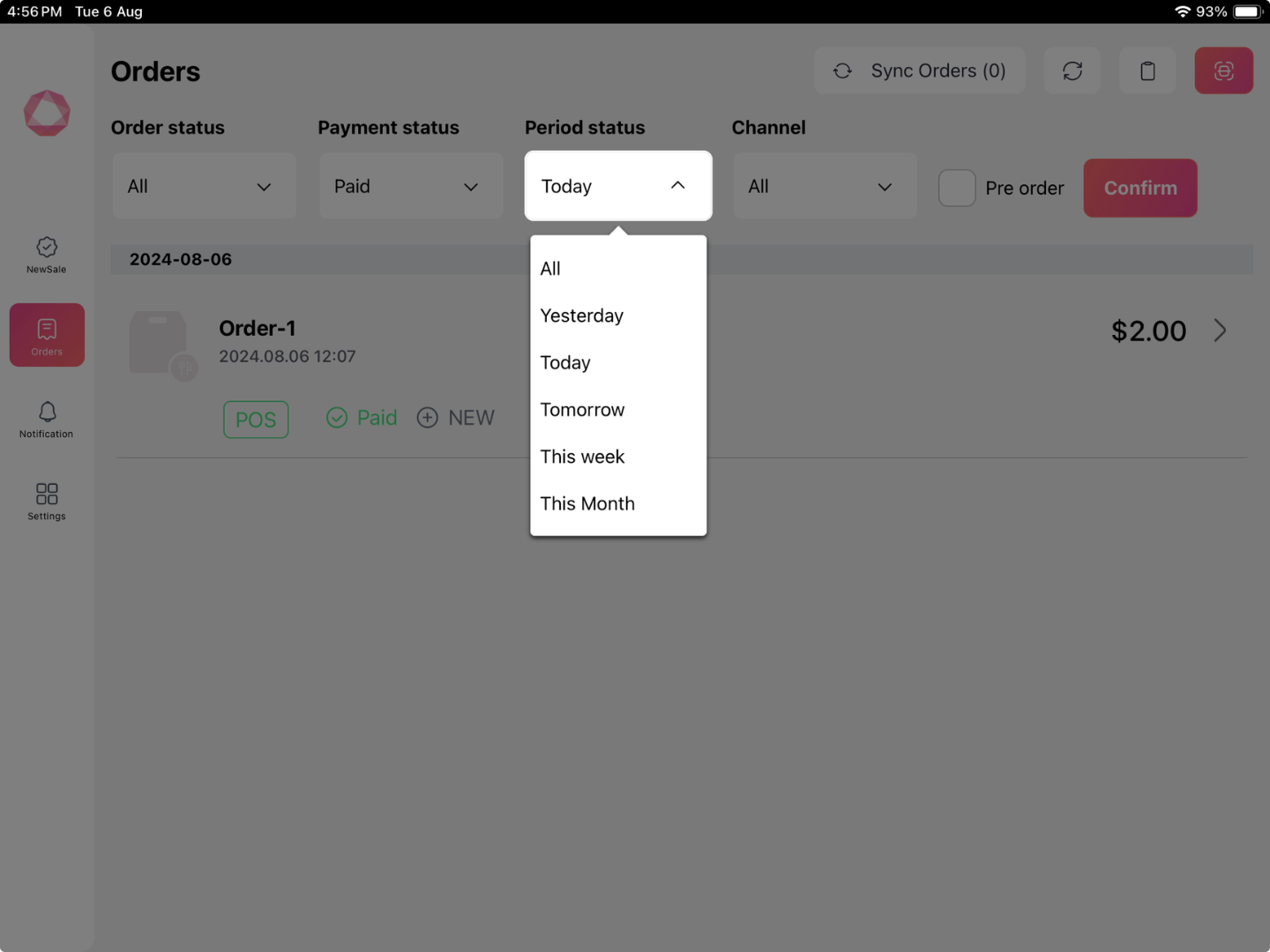This screenshot has height=952, width=1270.
Task: Open the Notification bell
Action: [47, 419]
